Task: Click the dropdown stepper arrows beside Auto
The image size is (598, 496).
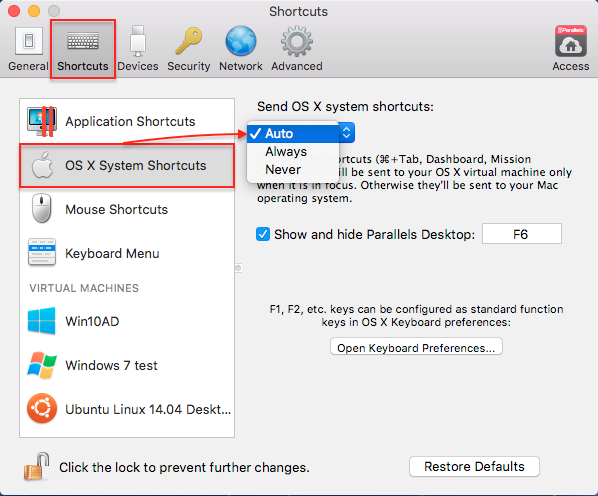Action: [x=347, y=133]
